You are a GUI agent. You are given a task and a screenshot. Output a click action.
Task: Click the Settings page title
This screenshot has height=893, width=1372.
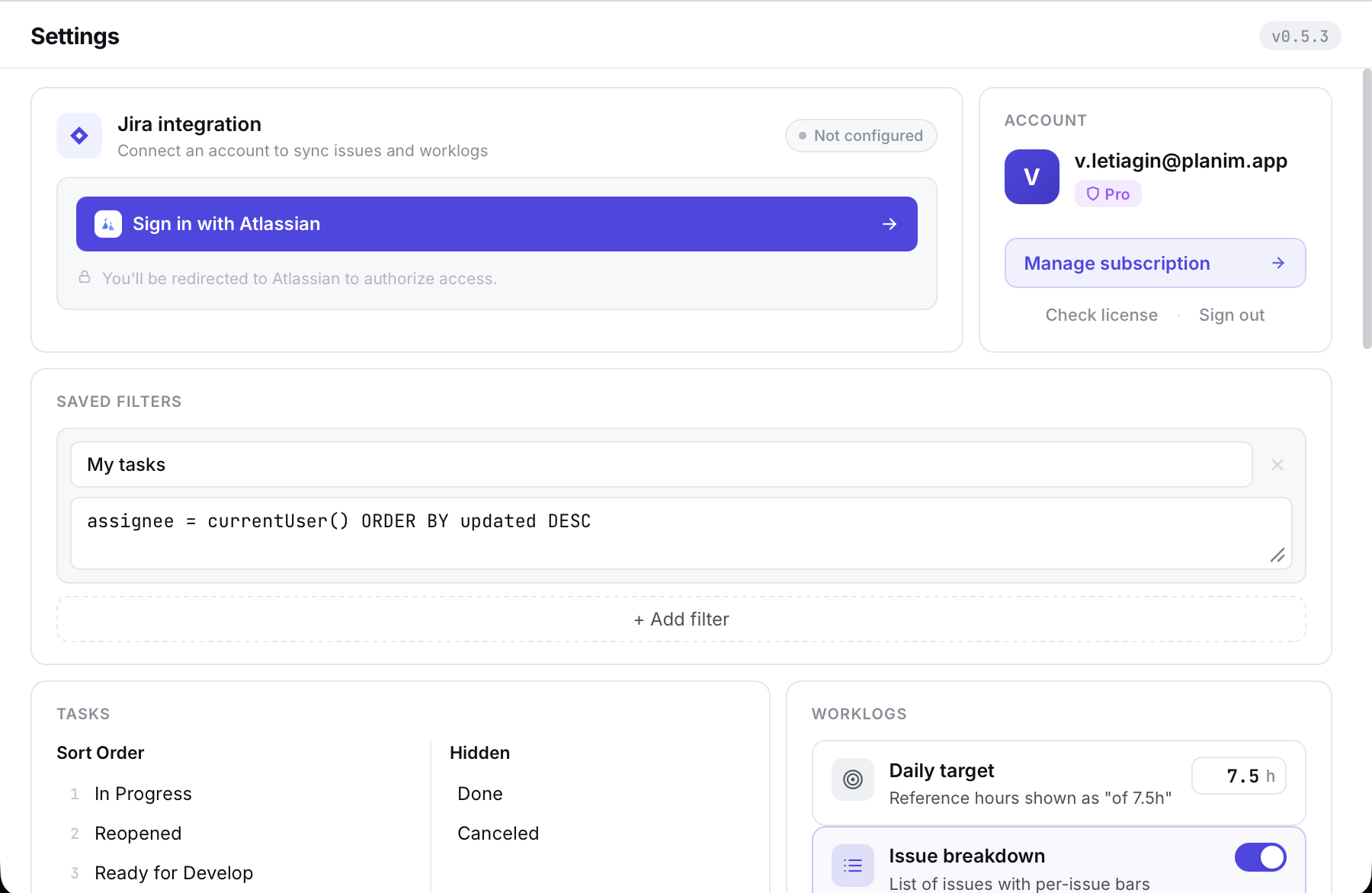pyautogui.click(x=75, y=36)
